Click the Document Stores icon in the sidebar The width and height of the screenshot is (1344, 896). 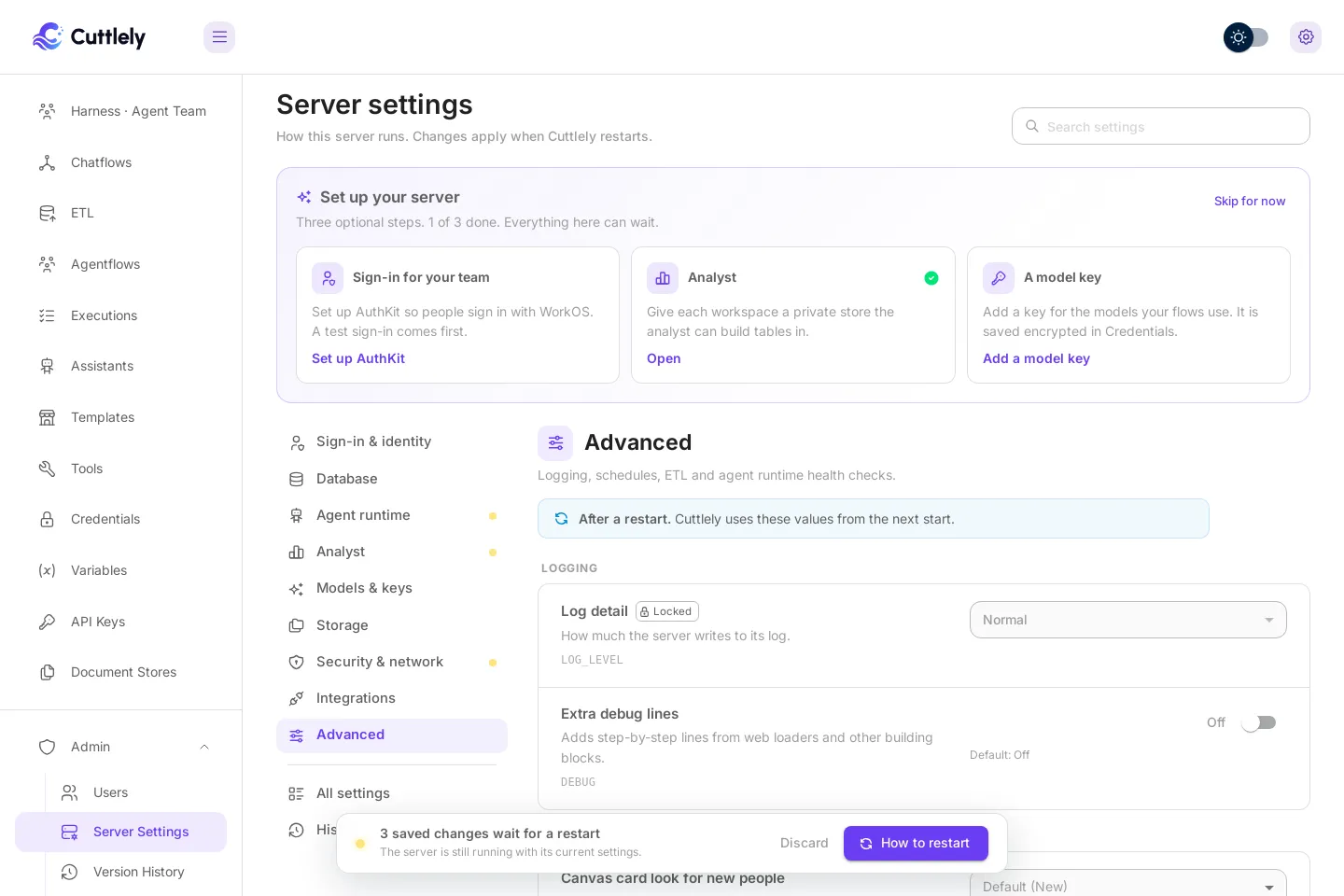[x=47, y=672]
